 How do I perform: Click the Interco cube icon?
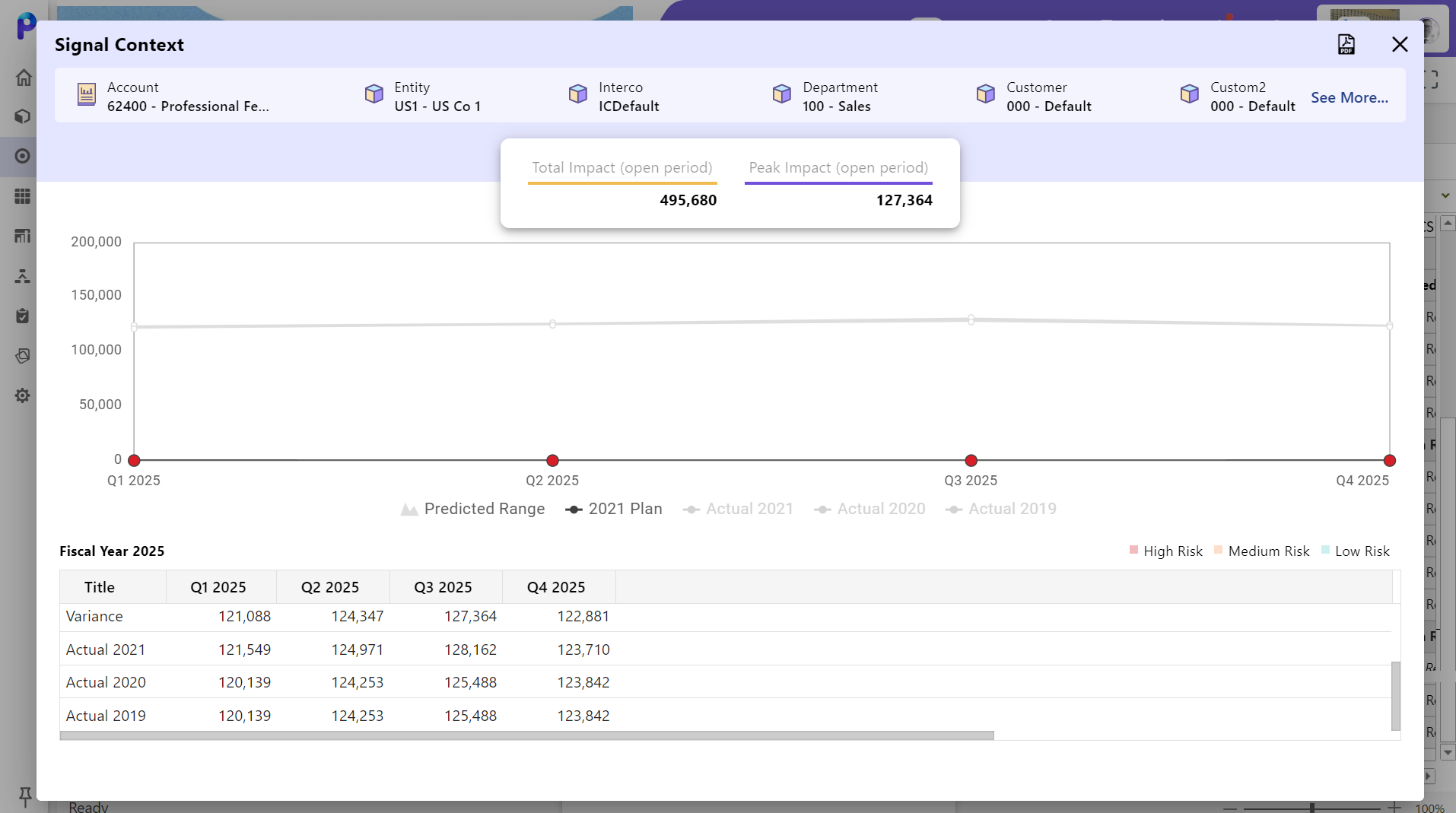[578, 94]
